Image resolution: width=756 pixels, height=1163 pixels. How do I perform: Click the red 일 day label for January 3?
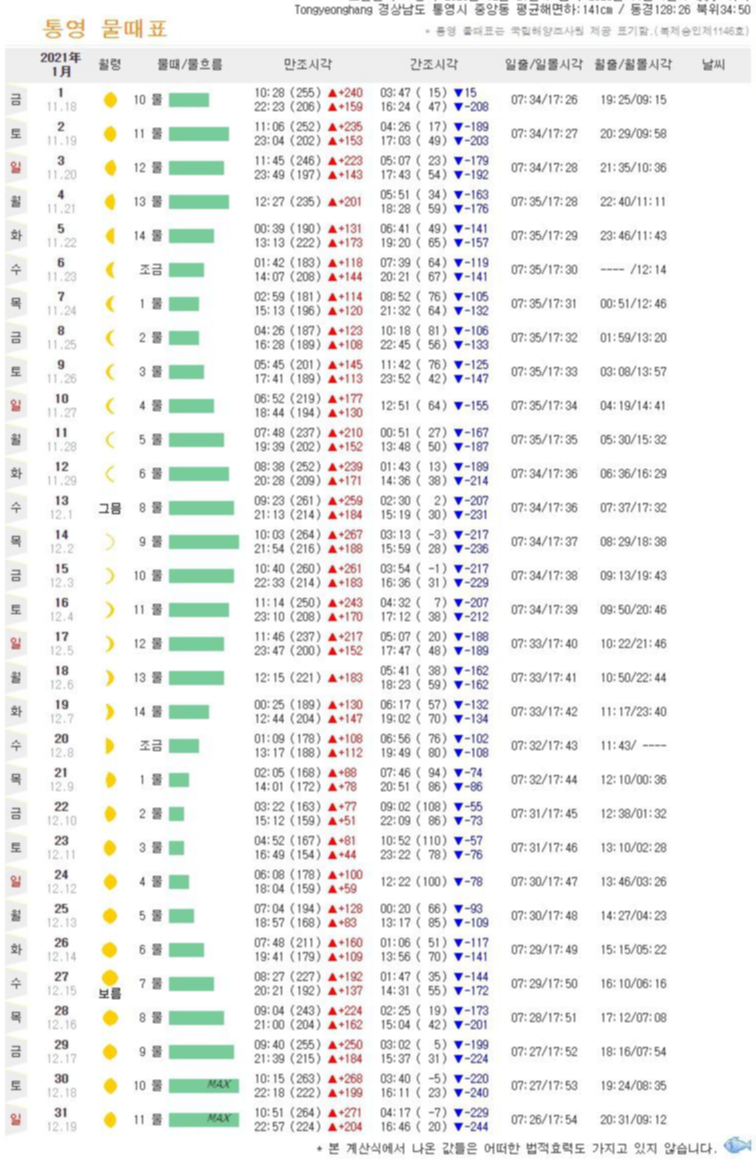click(16, 168)
